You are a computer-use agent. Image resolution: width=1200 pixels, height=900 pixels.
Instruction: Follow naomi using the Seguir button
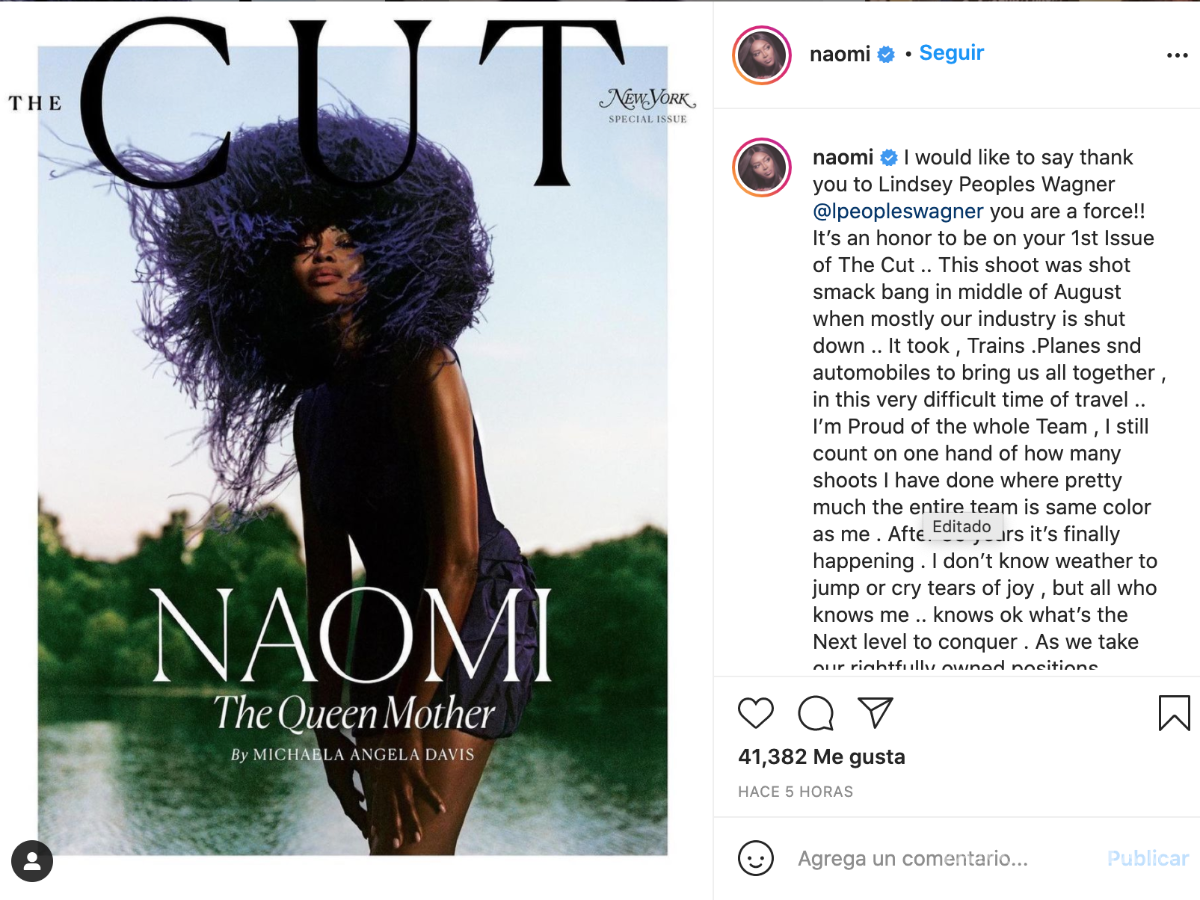point(951,53)
